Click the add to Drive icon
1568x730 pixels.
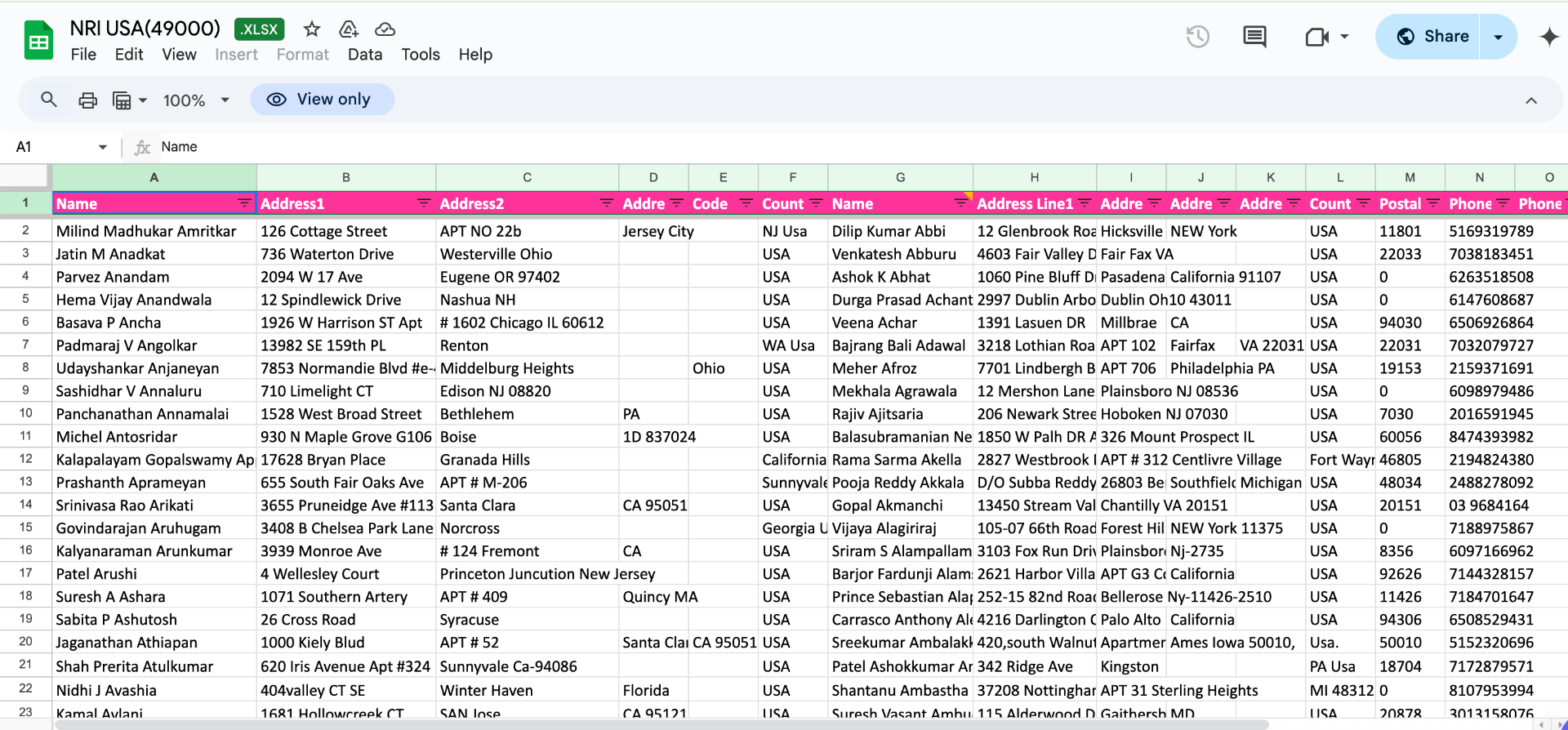(x=349, y=29)
